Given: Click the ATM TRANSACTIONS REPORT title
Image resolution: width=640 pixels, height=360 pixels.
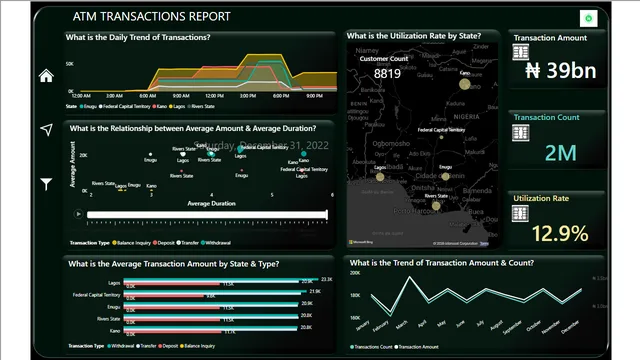Looking at the screenshot, I should coord(151,17).
